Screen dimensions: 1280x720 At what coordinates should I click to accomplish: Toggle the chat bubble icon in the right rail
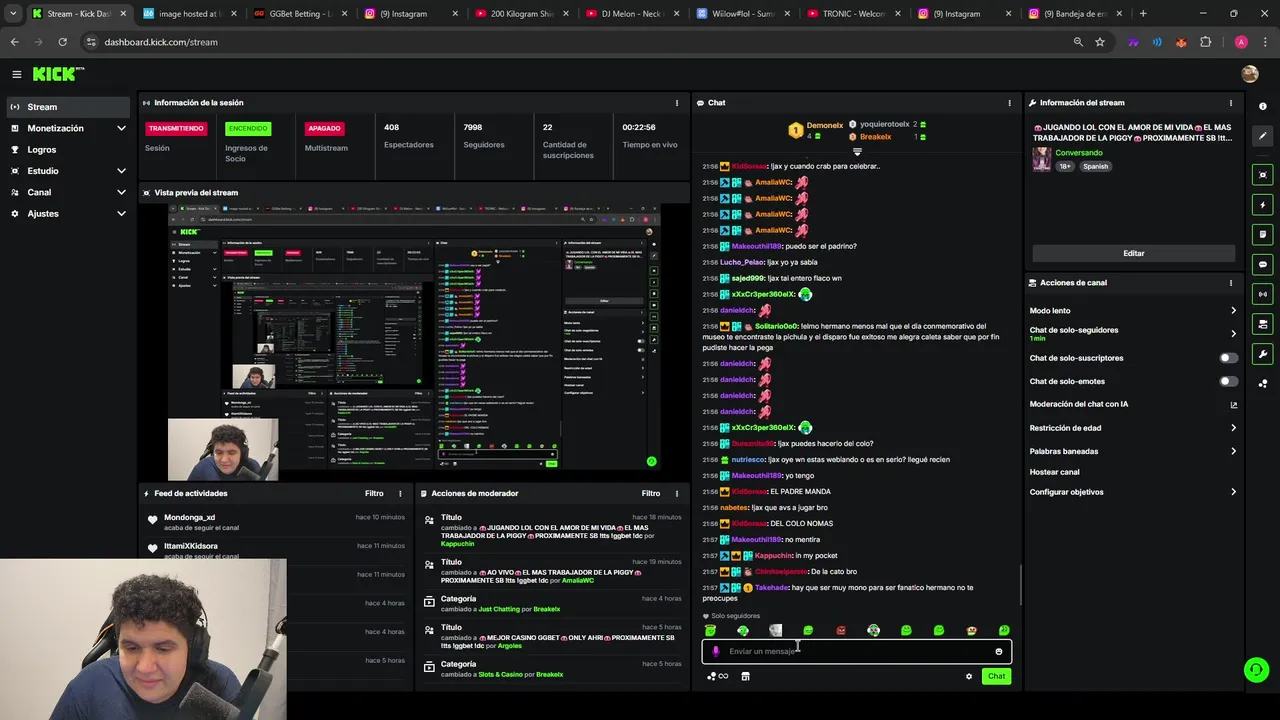(1263, 264)
